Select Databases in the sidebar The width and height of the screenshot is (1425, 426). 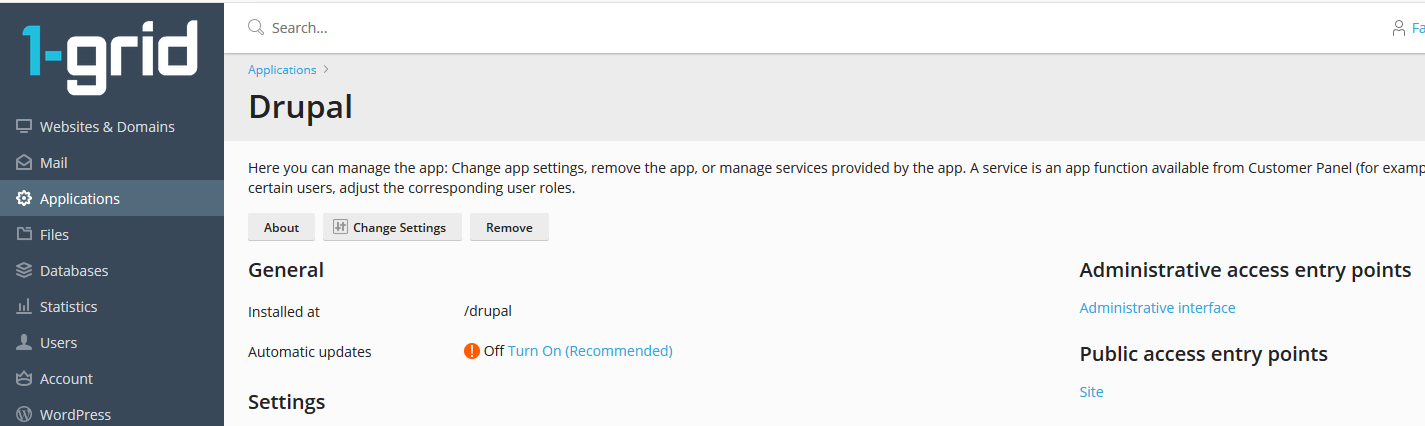pos(74,271)
